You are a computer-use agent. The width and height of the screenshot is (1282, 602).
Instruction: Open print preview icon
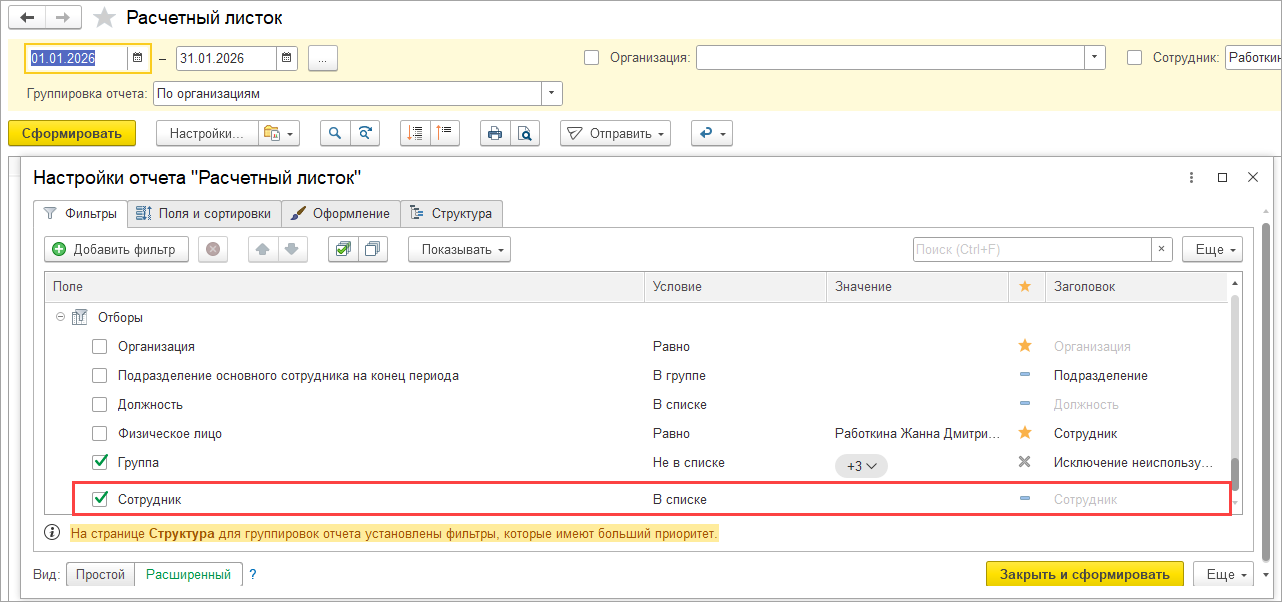click(x=523, y=133)
